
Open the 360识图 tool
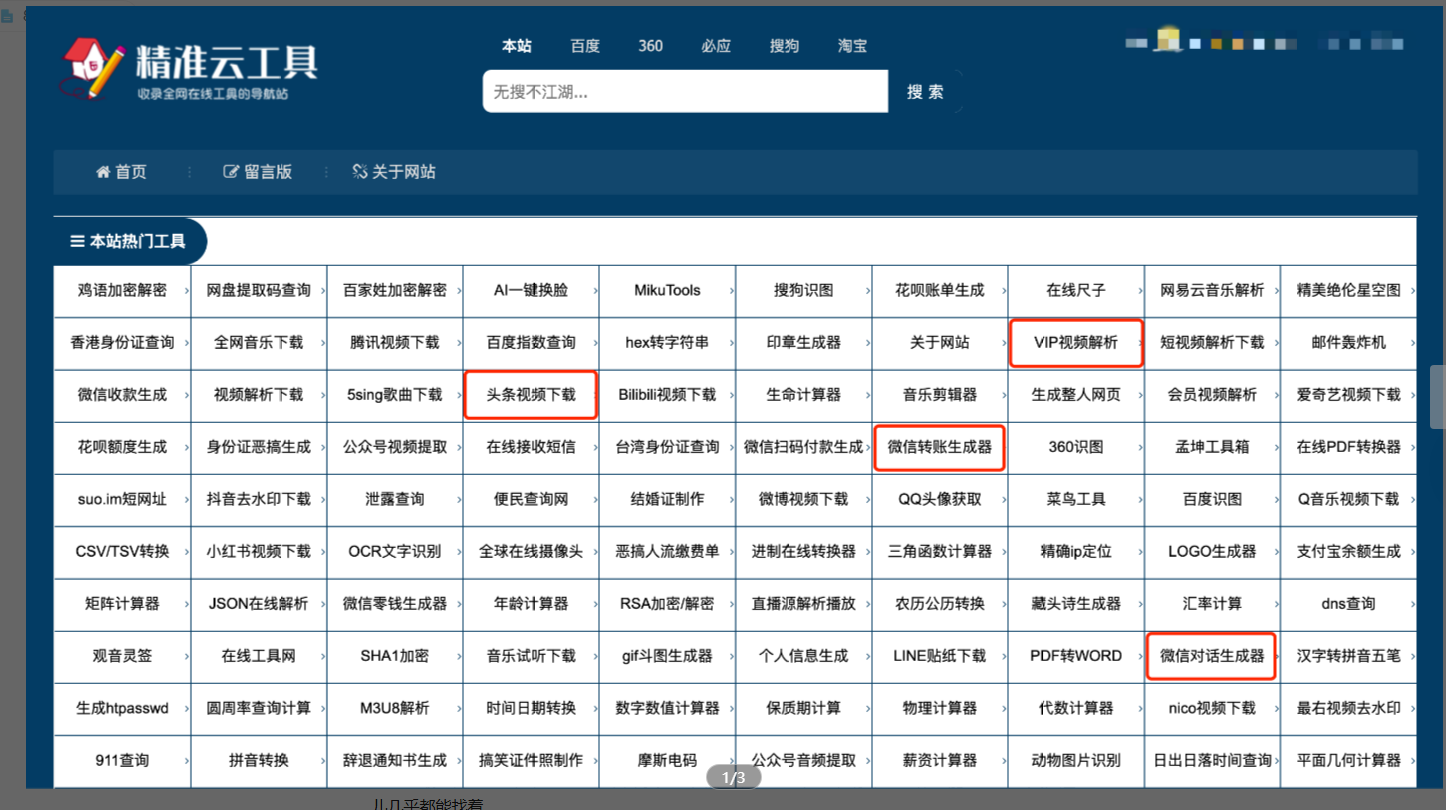[x=1076, y=446]
